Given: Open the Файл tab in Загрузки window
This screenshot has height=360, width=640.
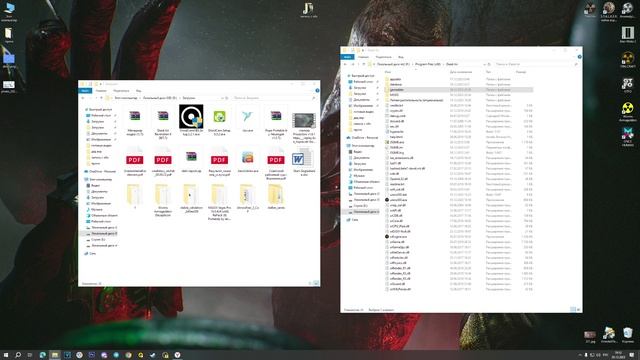Looking at the screenshot, I should tap(85, 91).
